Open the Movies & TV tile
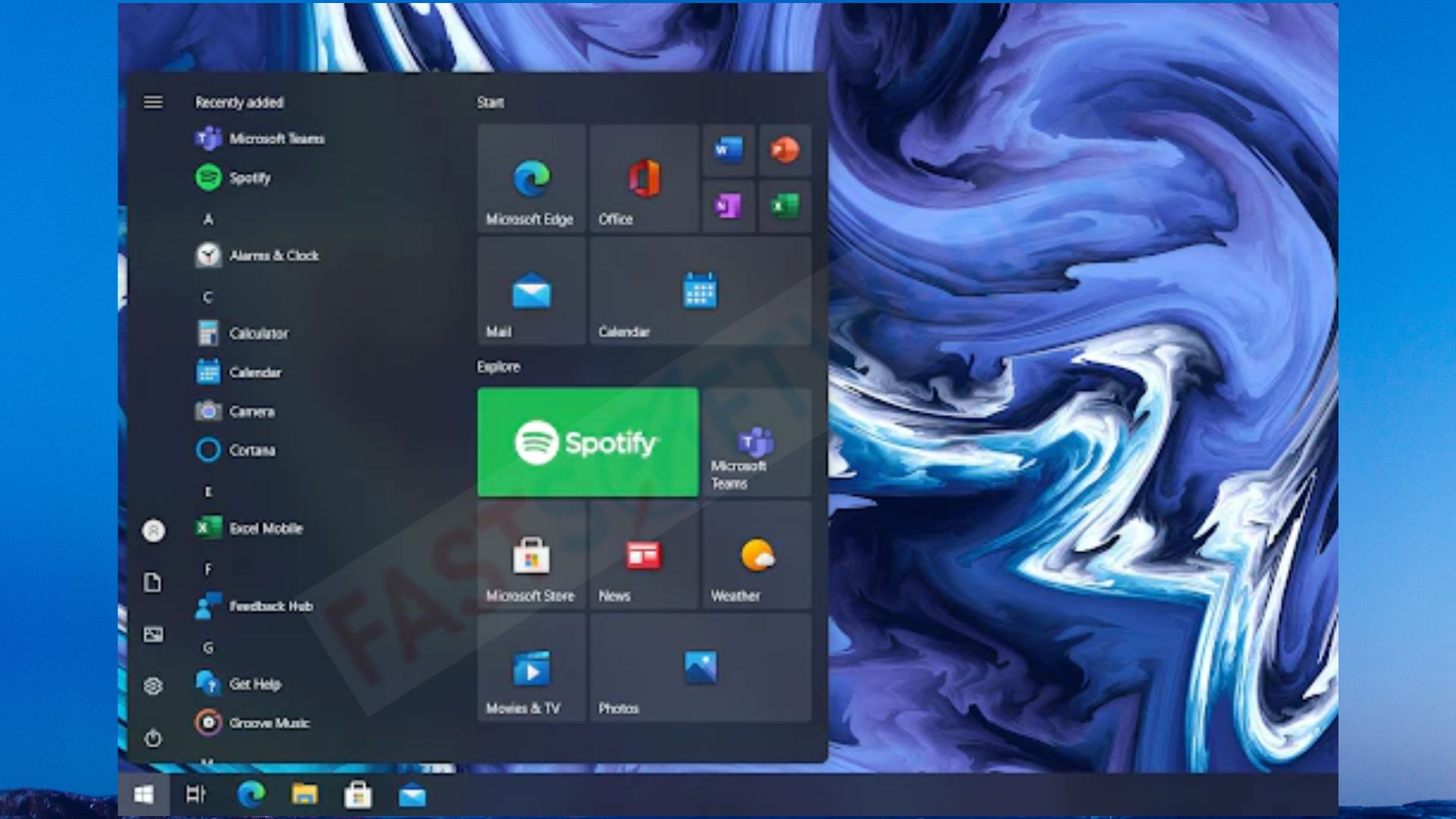This screenshot has width=1456, height=819. pos(532,667)
